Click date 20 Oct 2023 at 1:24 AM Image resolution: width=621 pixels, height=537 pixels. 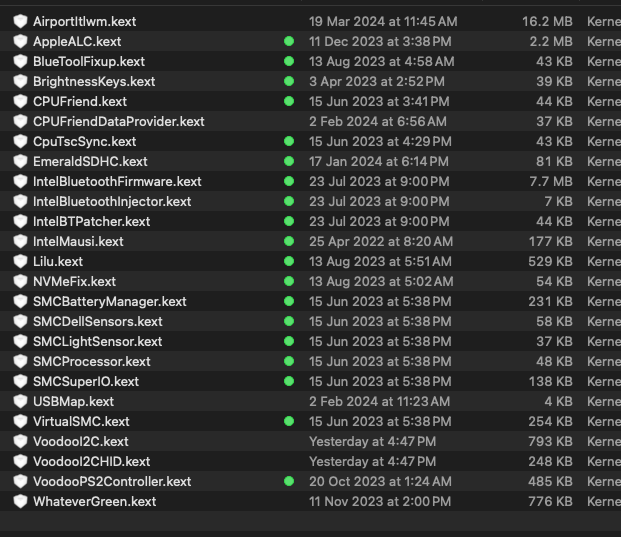coord(380,481)
